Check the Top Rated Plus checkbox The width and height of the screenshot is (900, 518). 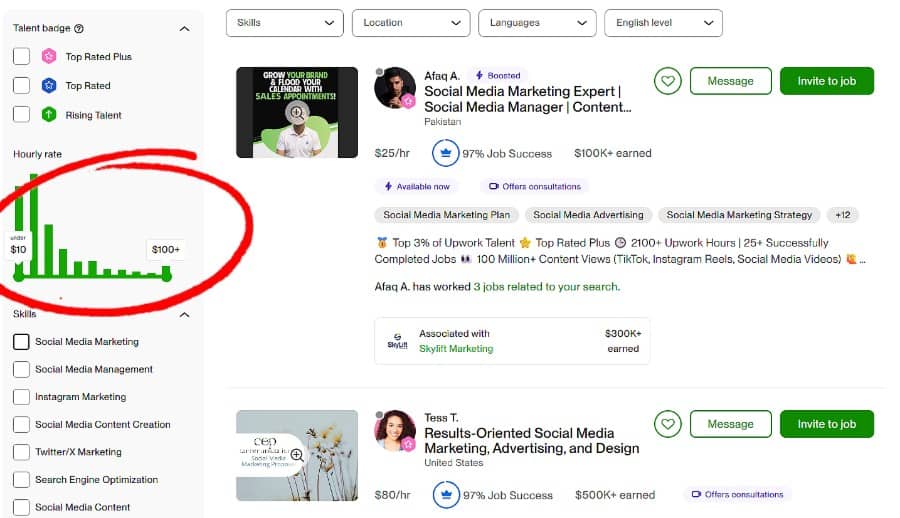[x=21, y=56]
